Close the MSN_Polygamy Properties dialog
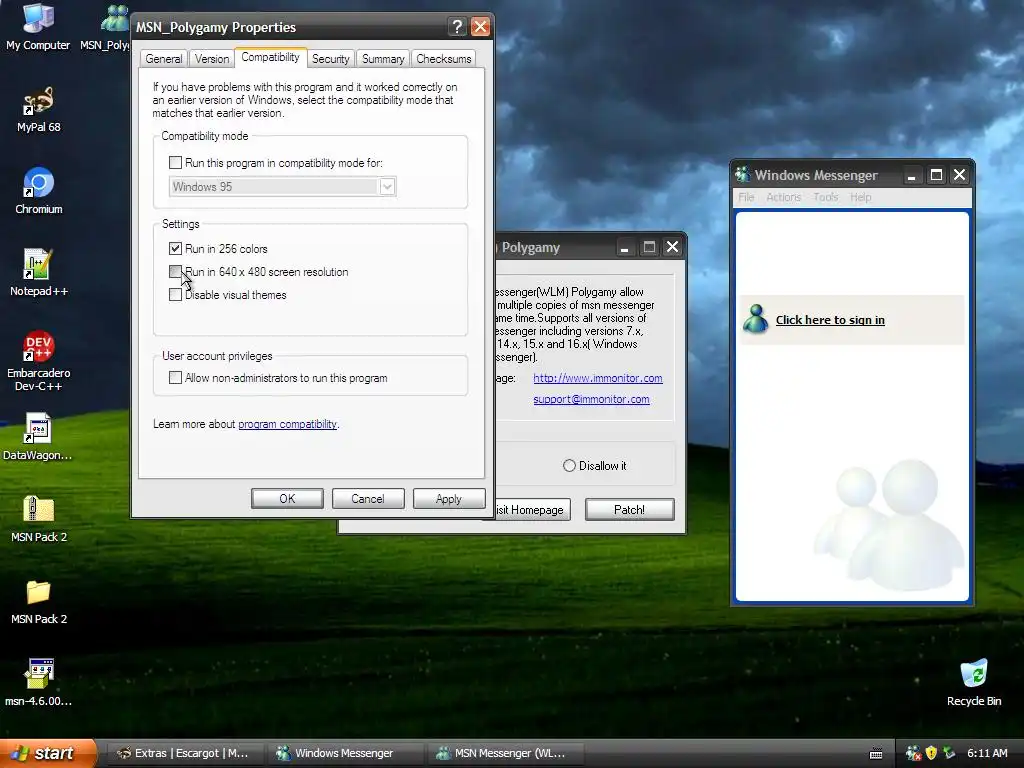Image resolution: width=1024 pixels, height=768 pixels. 480,27
